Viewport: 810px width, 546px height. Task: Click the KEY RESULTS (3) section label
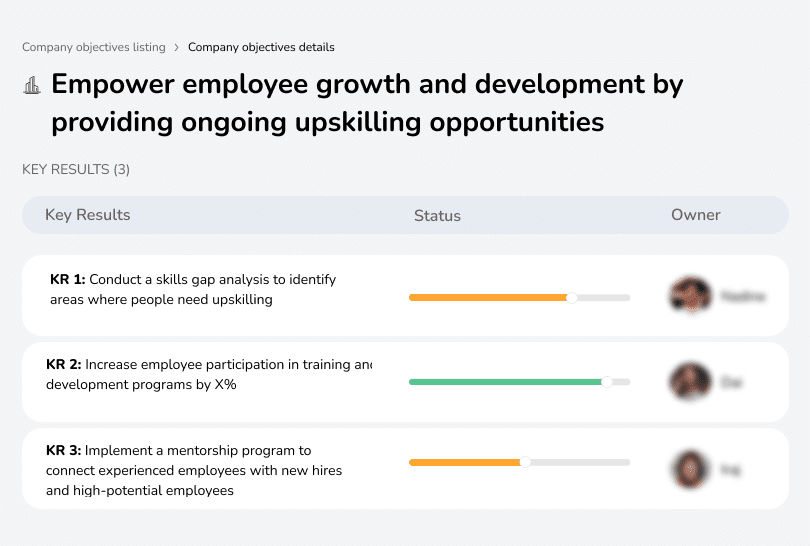(76, 170)
